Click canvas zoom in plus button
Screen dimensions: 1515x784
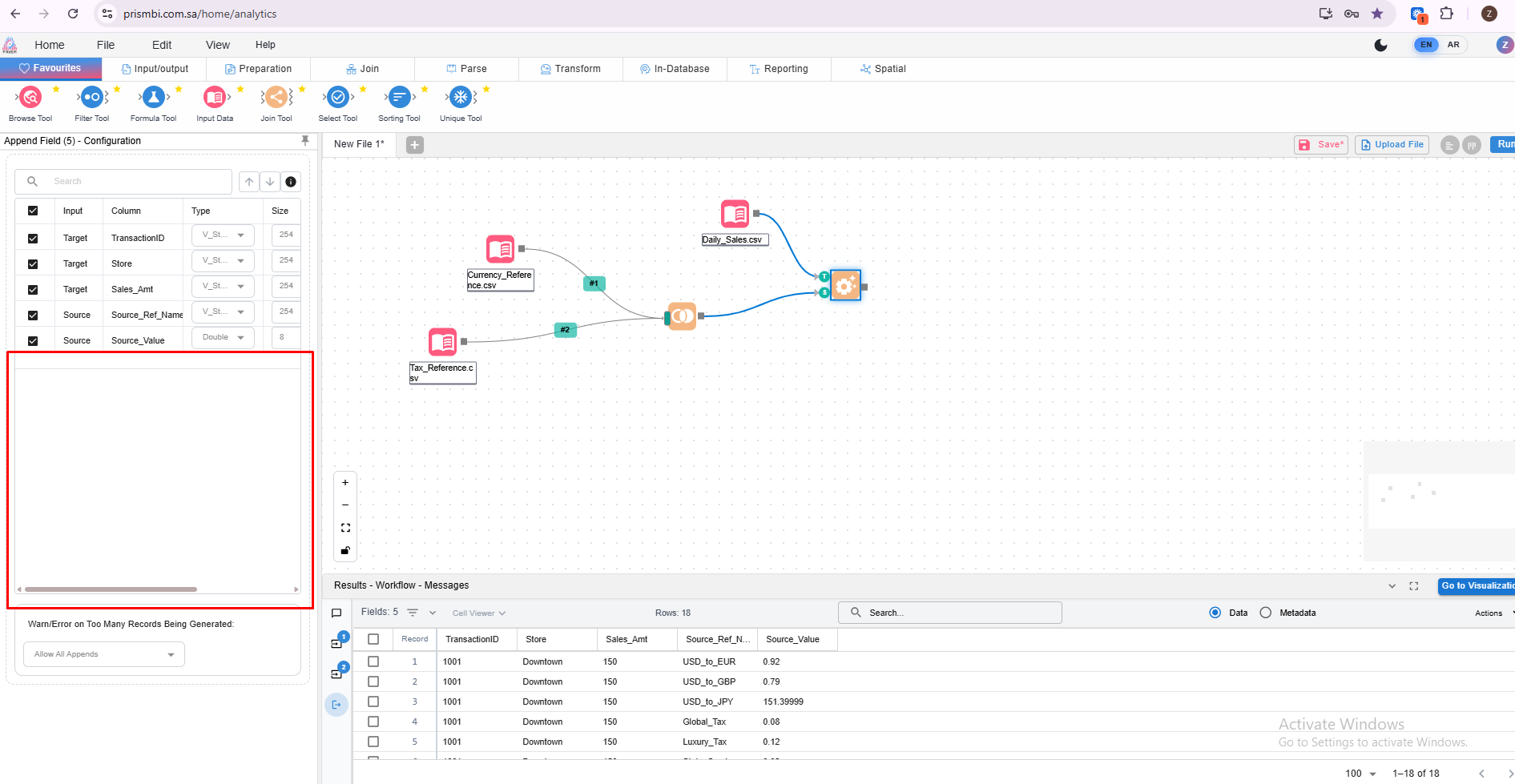coord(345,483)
